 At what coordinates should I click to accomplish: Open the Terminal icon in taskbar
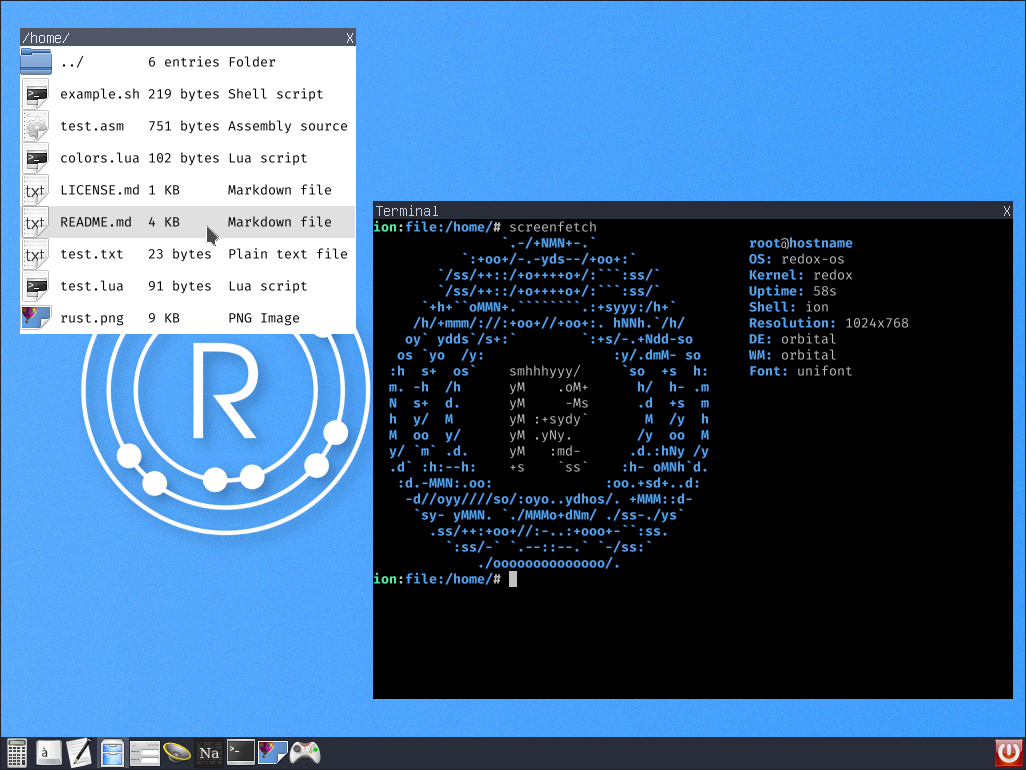pos(241,752)
